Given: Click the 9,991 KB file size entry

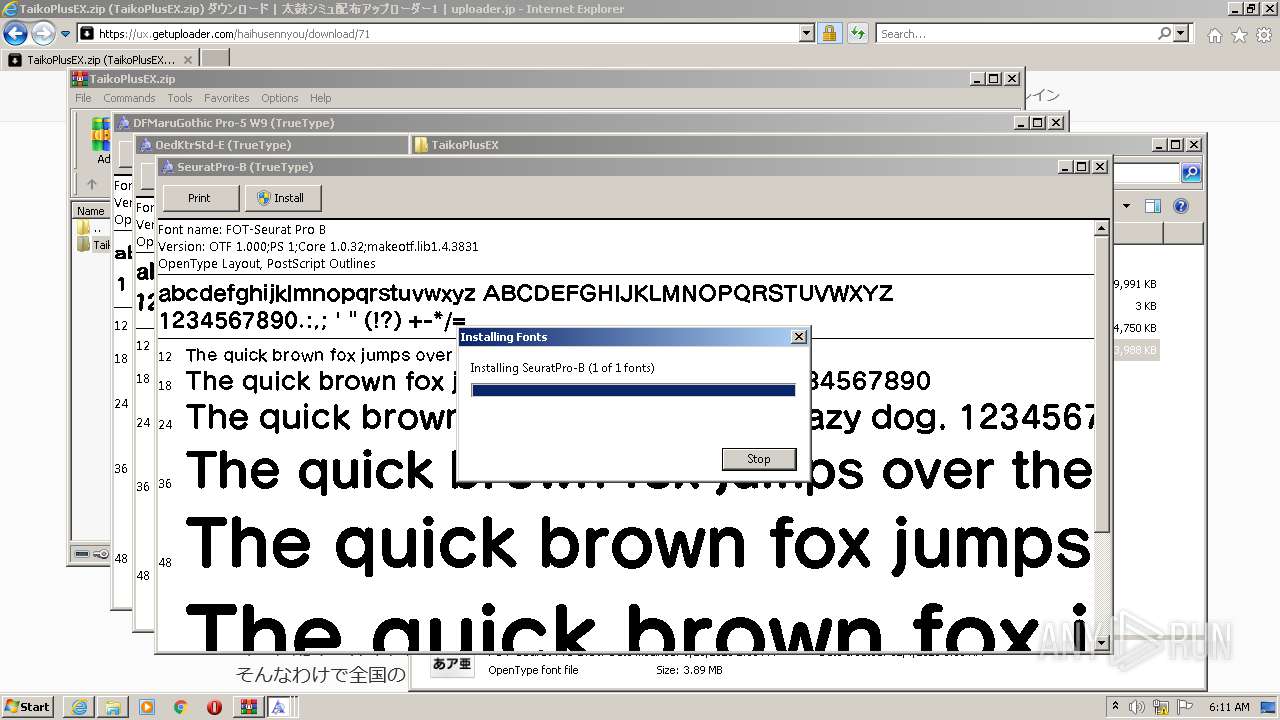Looking at the screenshot, I should coord(1135,284).
